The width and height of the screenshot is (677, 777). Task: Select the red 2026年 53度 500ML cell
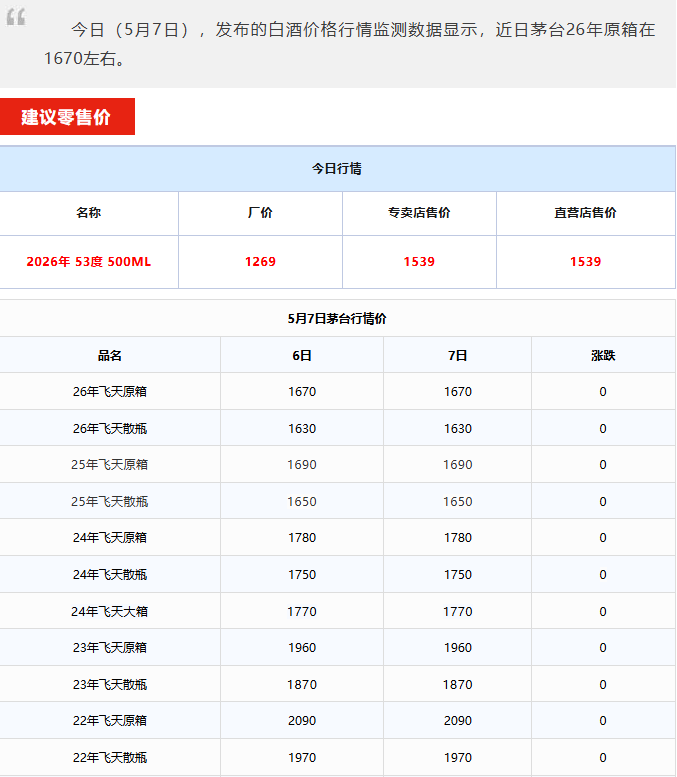89,262
